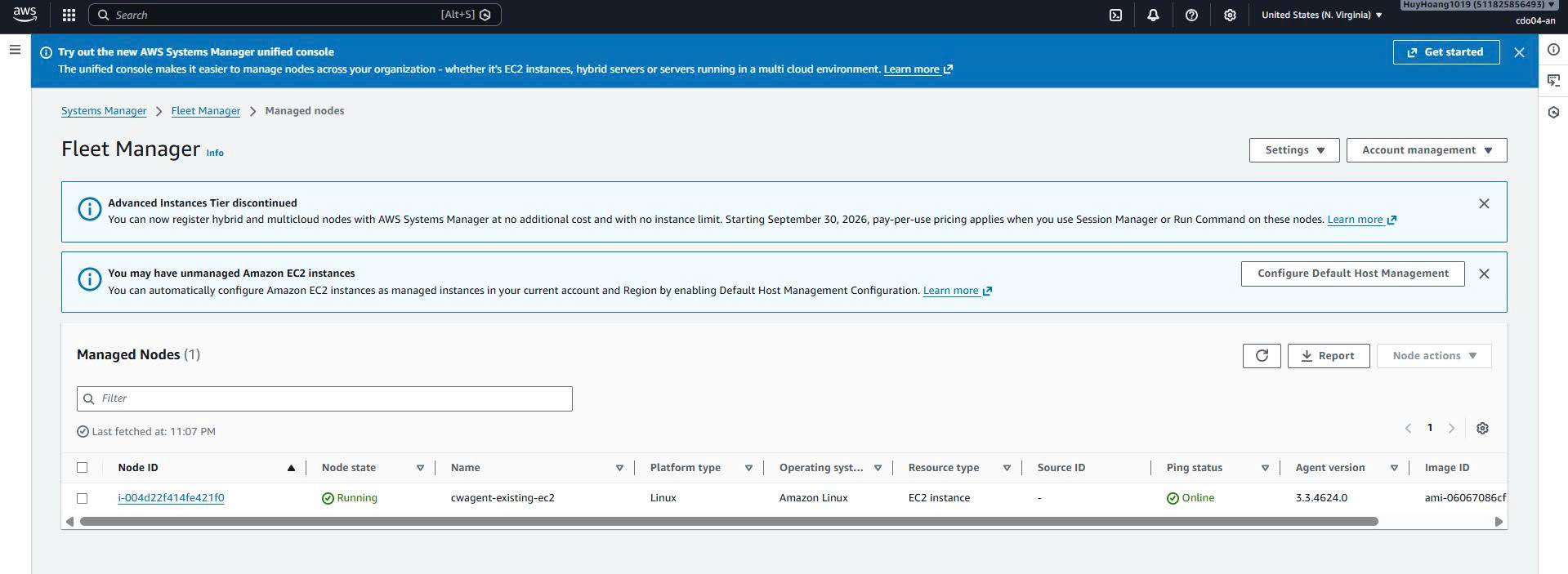Select all managed nodes checkbox
Viewport: 1568px width, 574px height.
82,468
